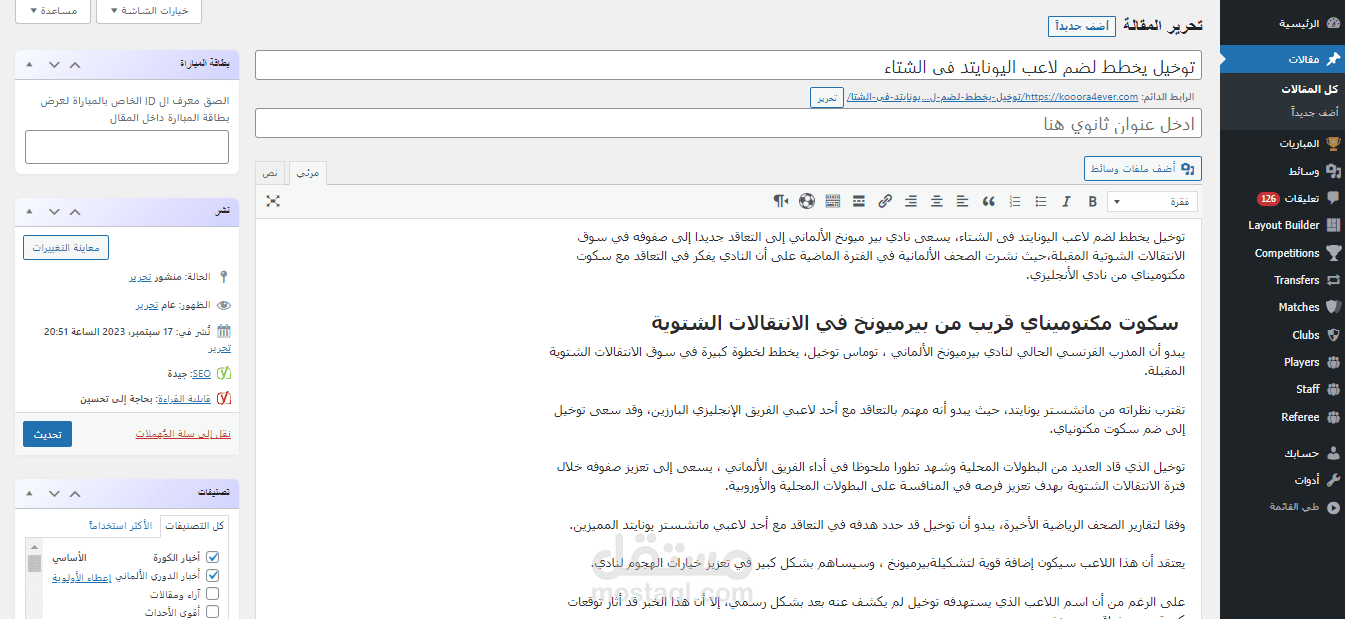
Task: Open the فقرة paragraph format dropdown
Action: [x=1152, y=201]
